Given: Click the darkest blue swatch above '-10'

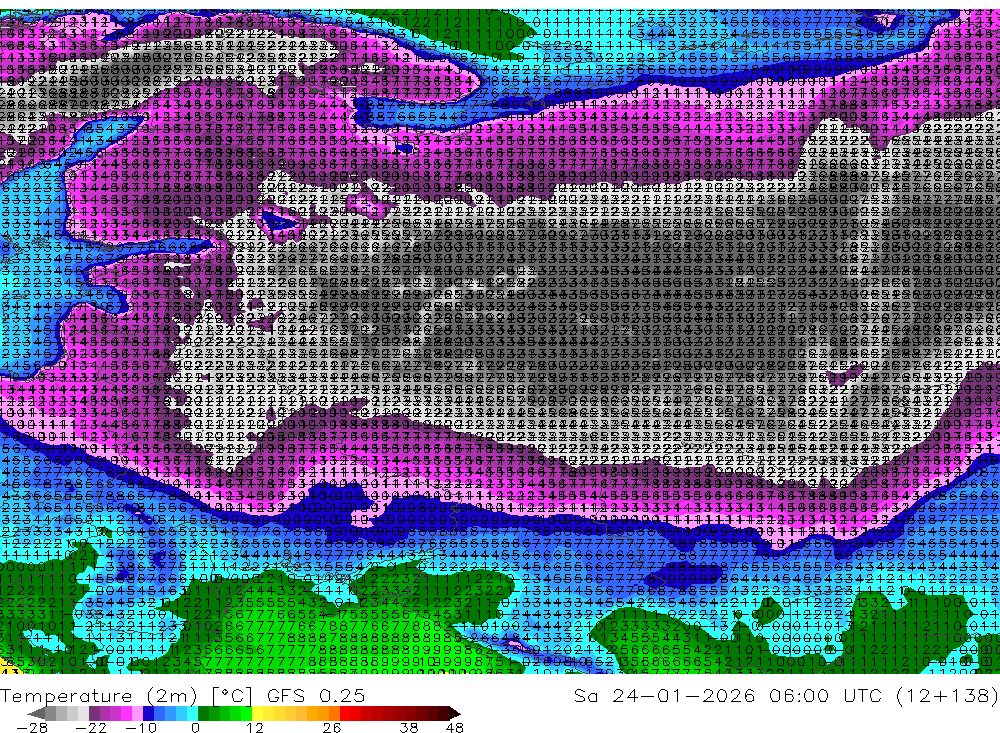Looking at the screenshot, I should click(x=148, y=713).
